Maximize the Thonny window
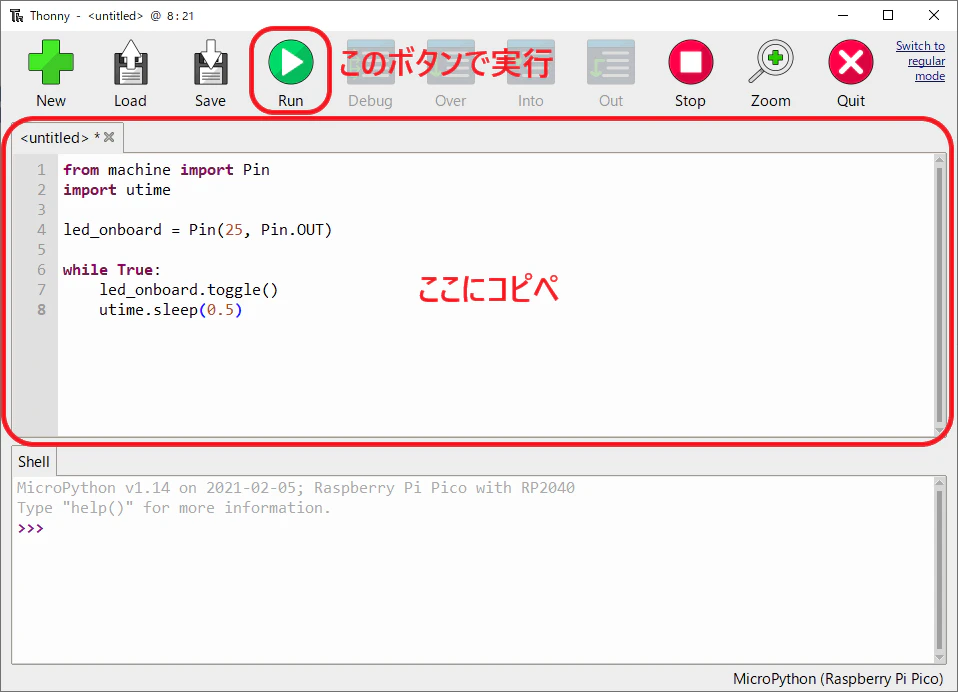This screenshot has width=958, height=692. 888,15
